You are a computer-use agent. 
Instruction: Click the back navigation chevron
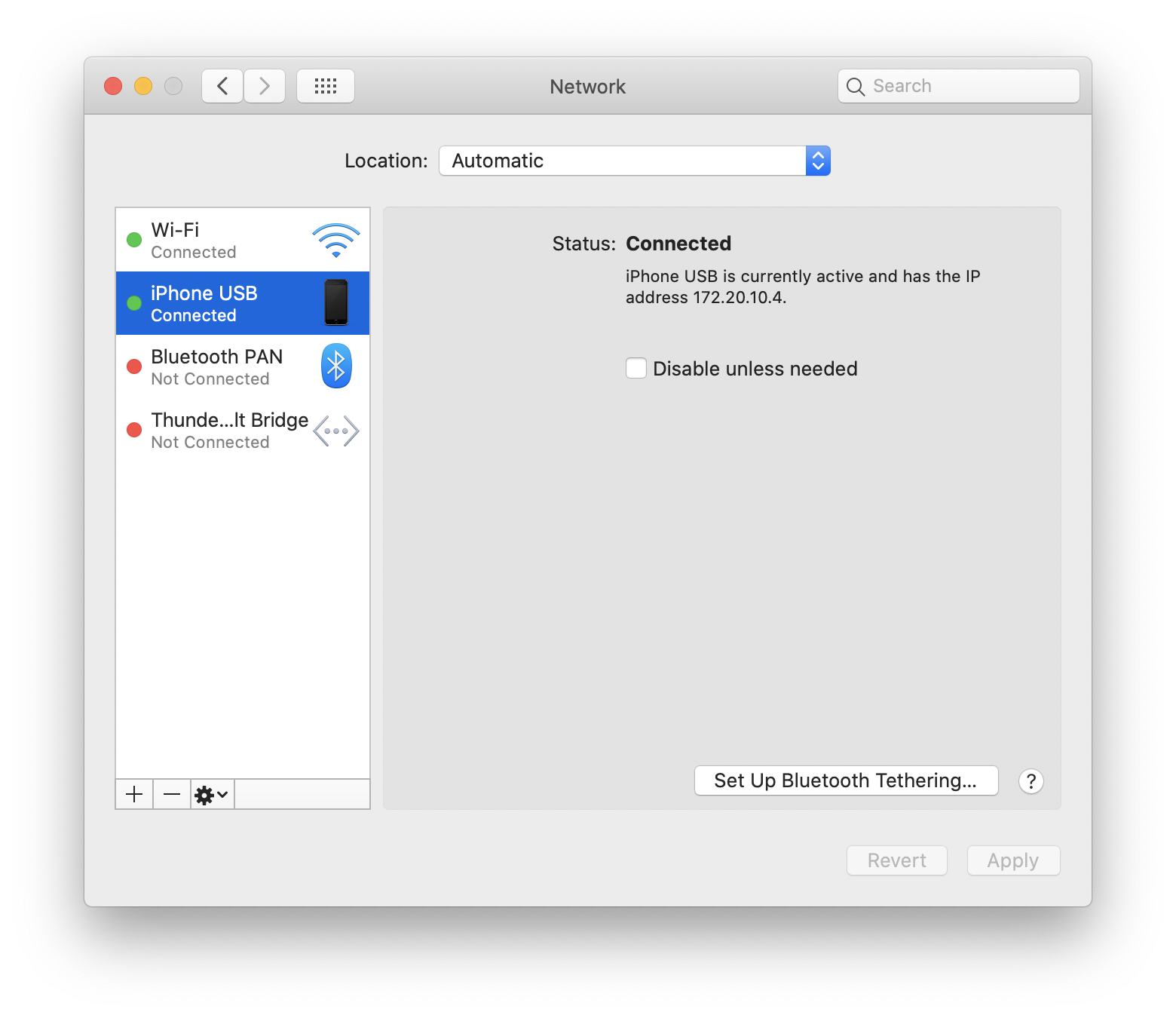click(222, 86)
